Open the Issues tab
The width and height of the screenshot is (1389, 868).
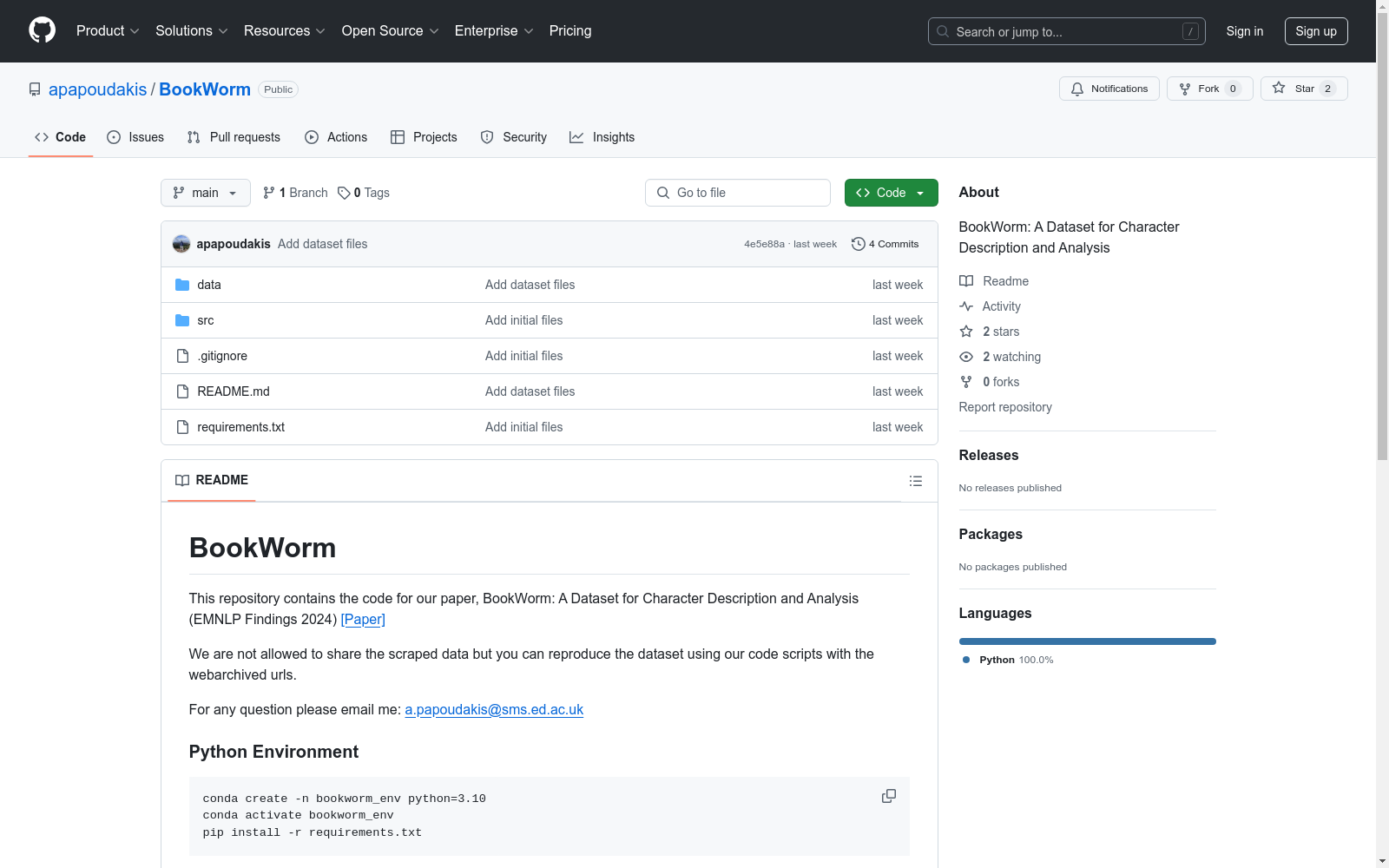pyautogui.click(x=135, y=137)
